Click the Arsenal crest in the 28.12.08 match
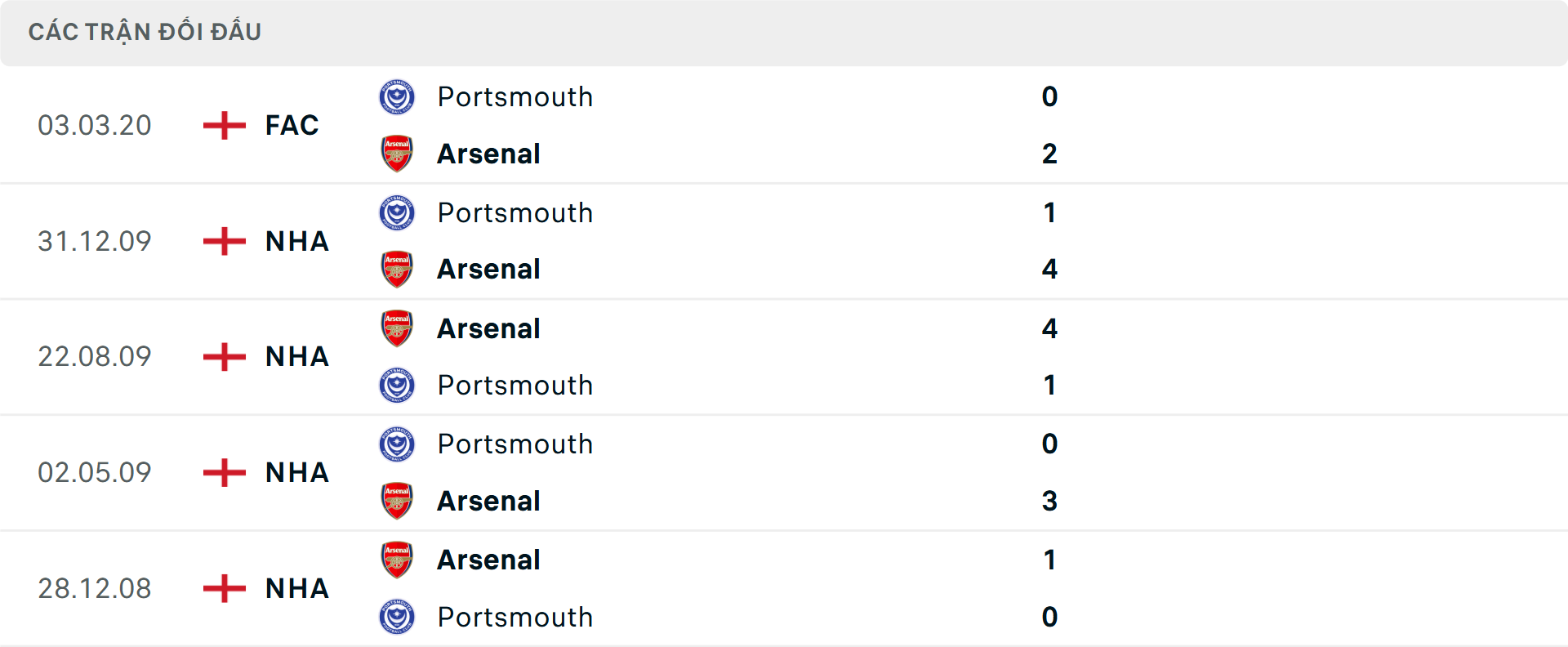 (397, 559)
